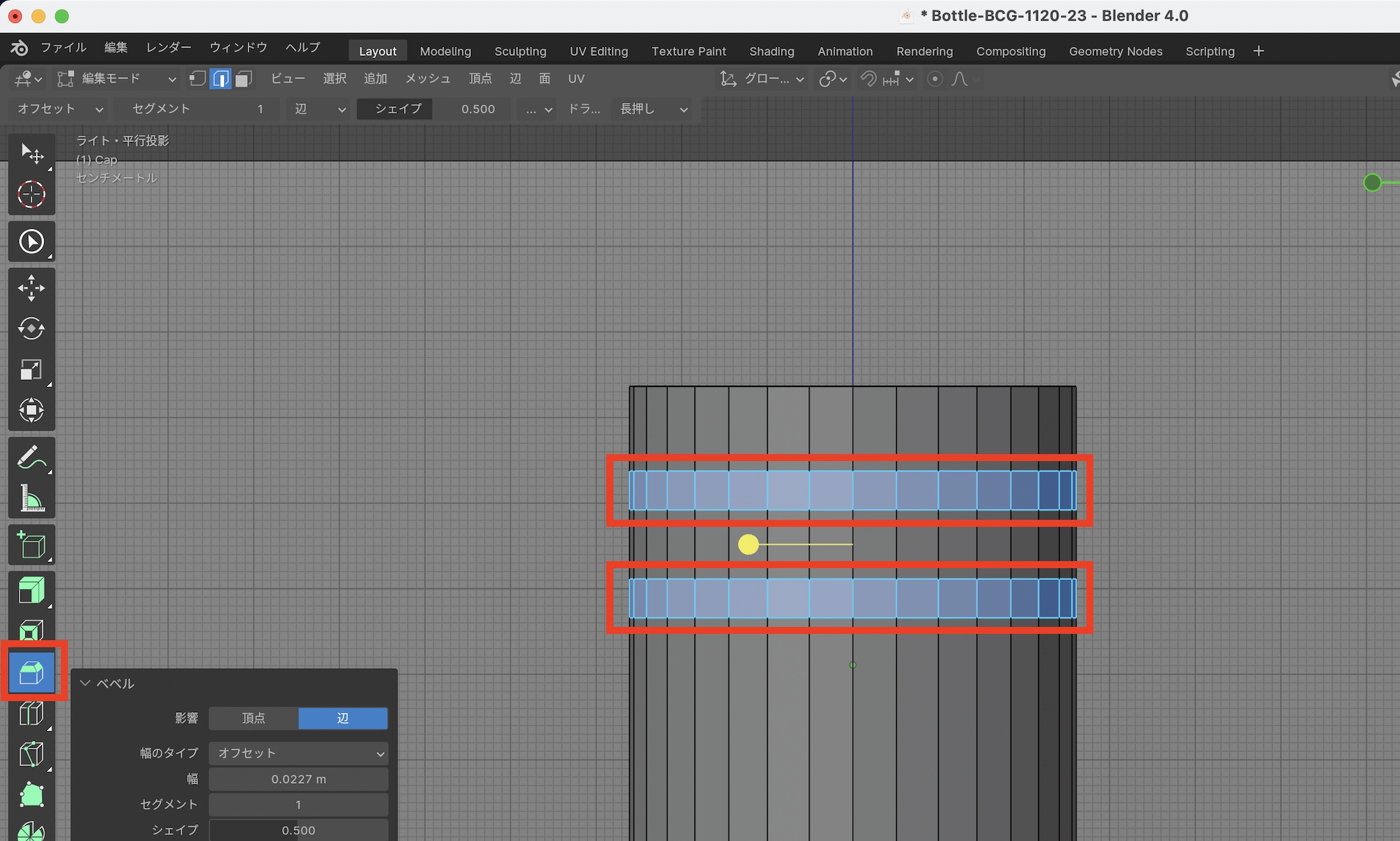The height and width of the screenshot is (841, 1400).
Task: Select the Annotate tool
Action: (x=31, y=458)
